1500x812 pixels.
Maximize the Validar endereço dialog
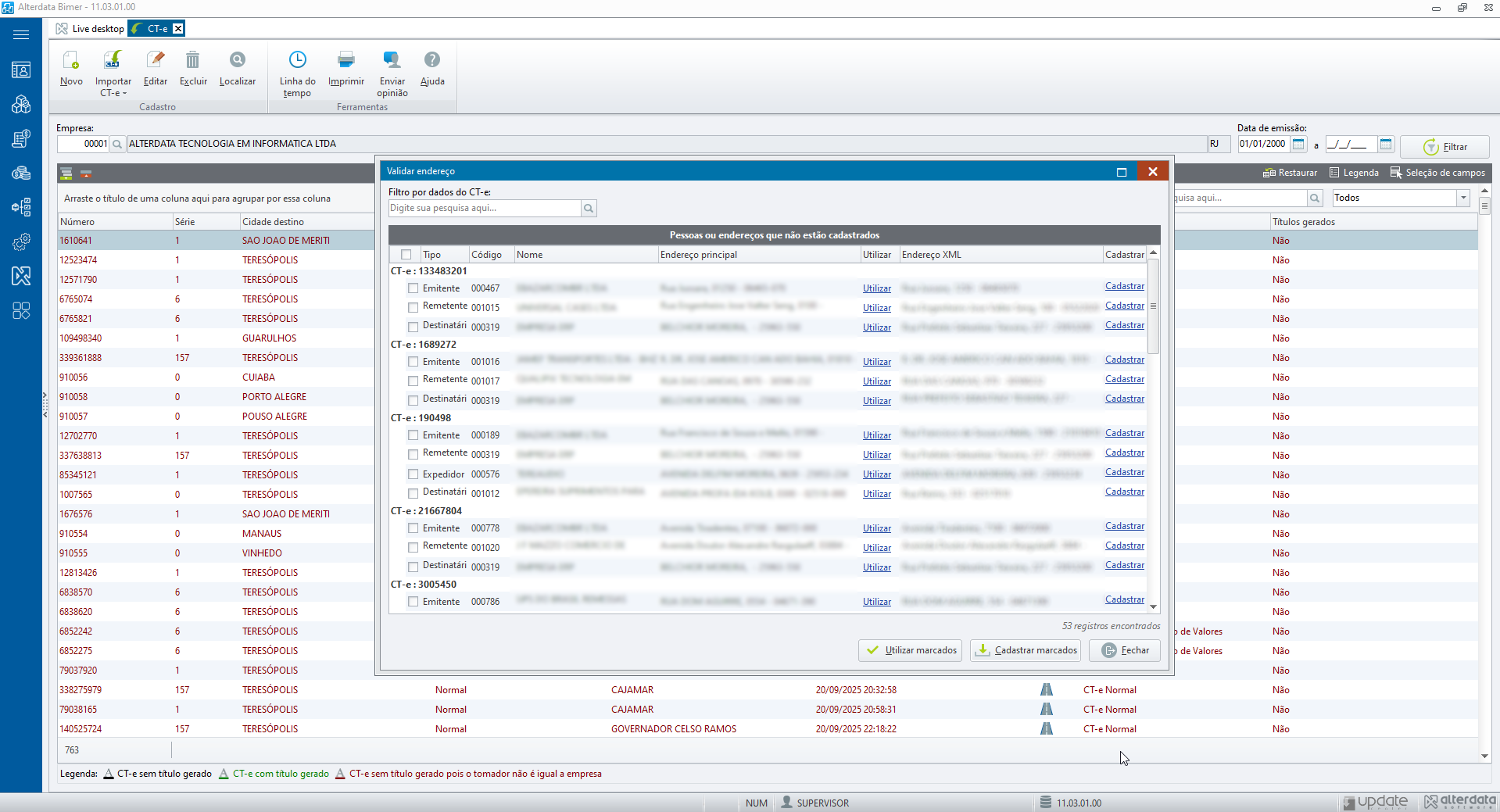coord(1122,171)
